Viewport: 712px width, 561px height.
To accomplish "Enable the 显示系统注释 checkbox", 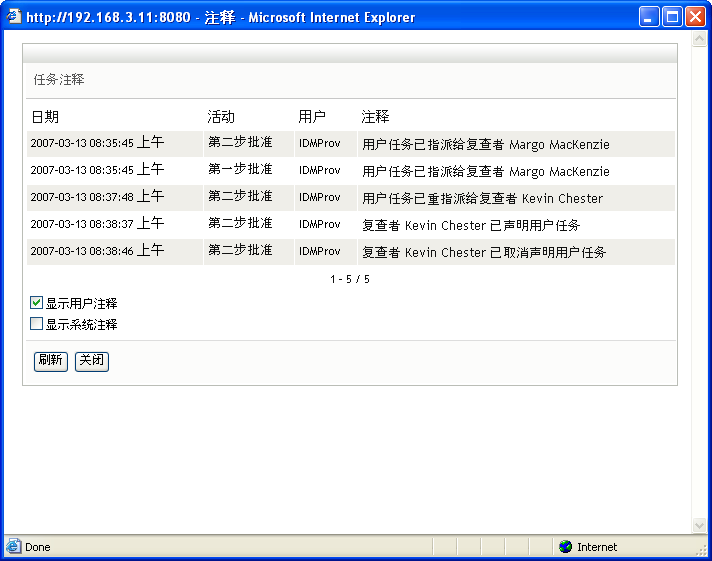I will pyautogui.click(x=36, y=323).
